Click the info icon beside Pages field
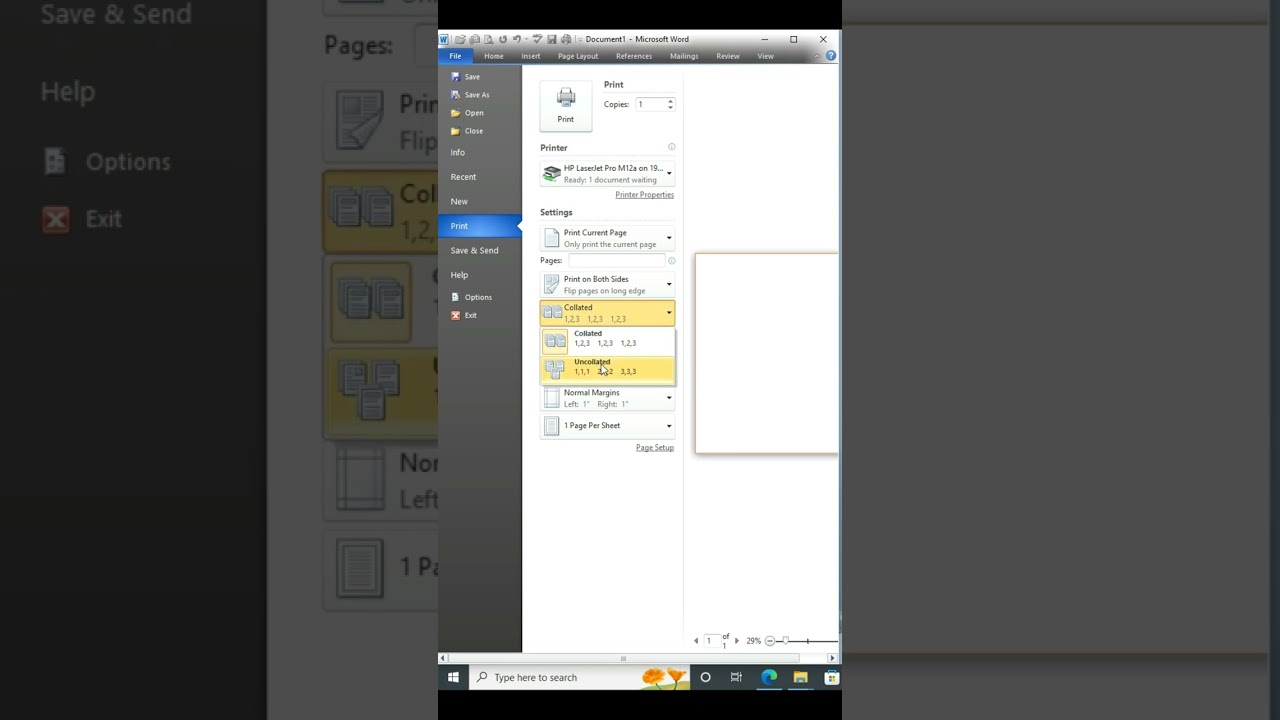The width and height of the screenshot is (1280, 720). coord(671,261)
